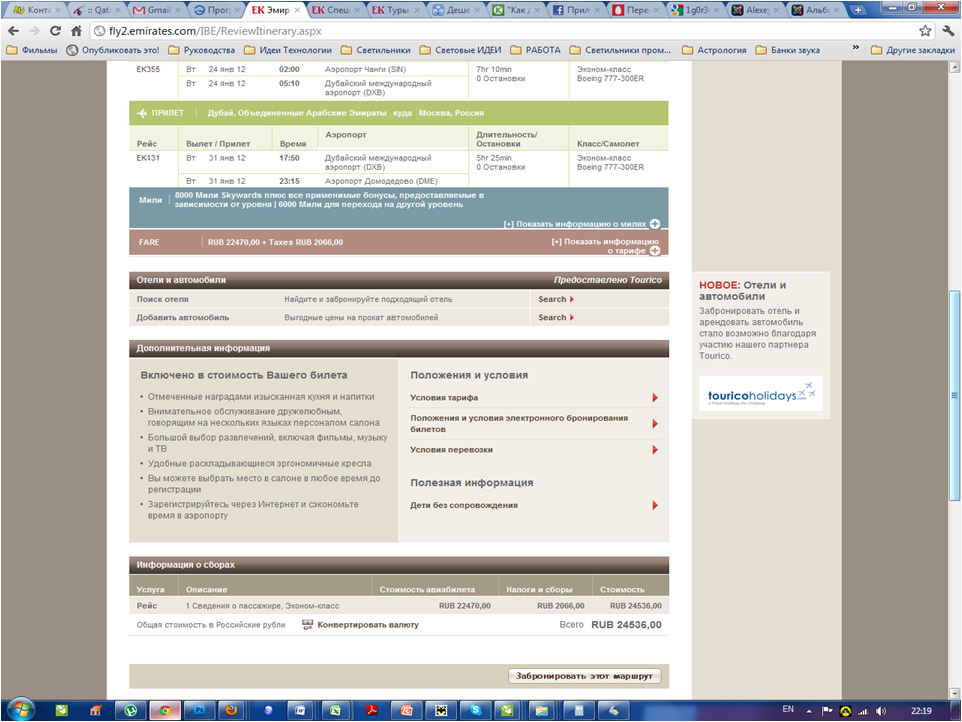Expand fare info with plus icon
Image resolution: width=962 pixels, height=722 pixels.
tap(655, 250)
